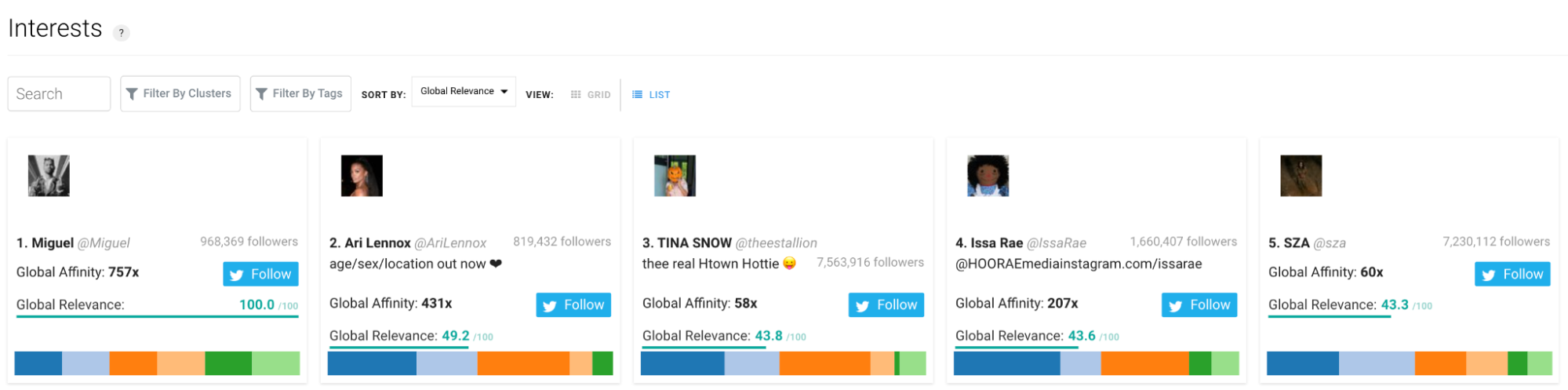Screen dimensions: 1568x390
Task: Open the Global Relevance sort dropdown
Action: (x=464, y=92)
